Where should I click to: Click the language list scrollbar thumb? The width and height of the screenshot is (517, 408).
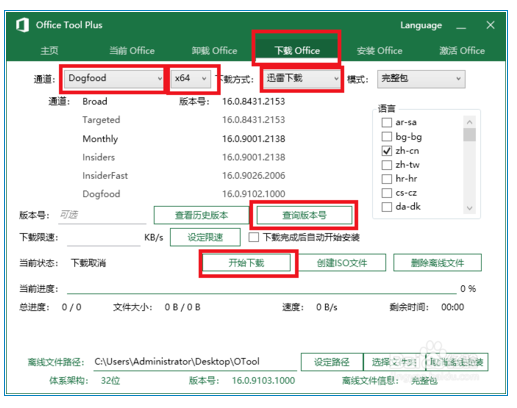coord(469,135)
